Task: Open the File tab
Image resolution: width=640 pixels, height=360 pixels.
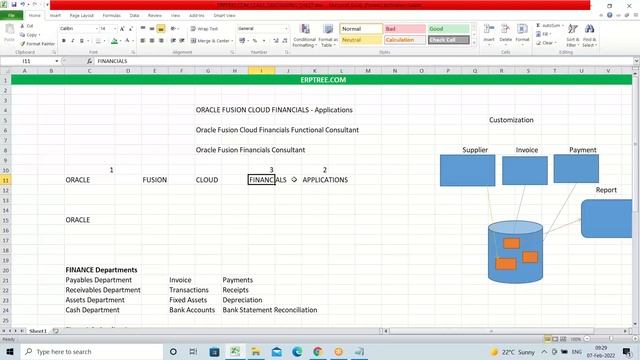Action: tap(11, 16)
